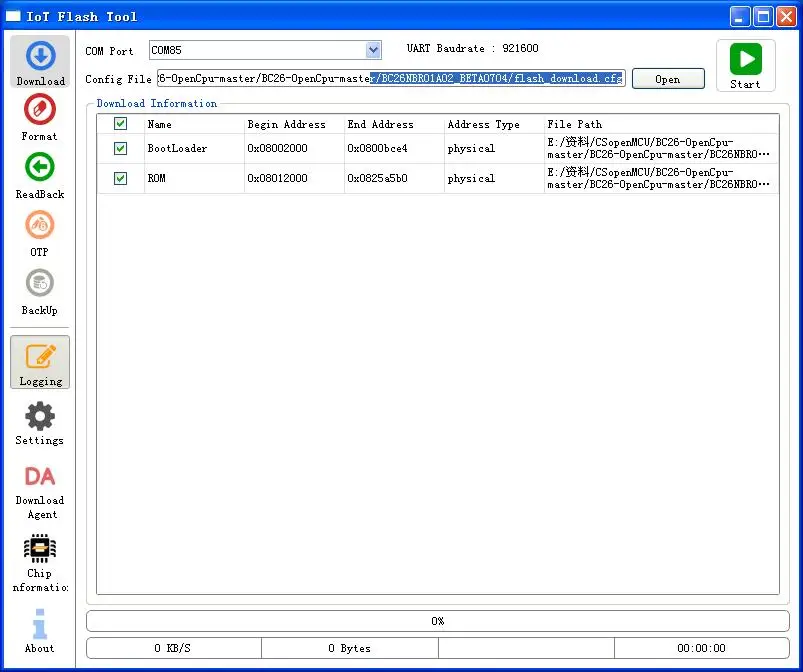The image size is (803, 672).
Task: Click the ROM row 'physical' address type
Action: pos(471,178)
